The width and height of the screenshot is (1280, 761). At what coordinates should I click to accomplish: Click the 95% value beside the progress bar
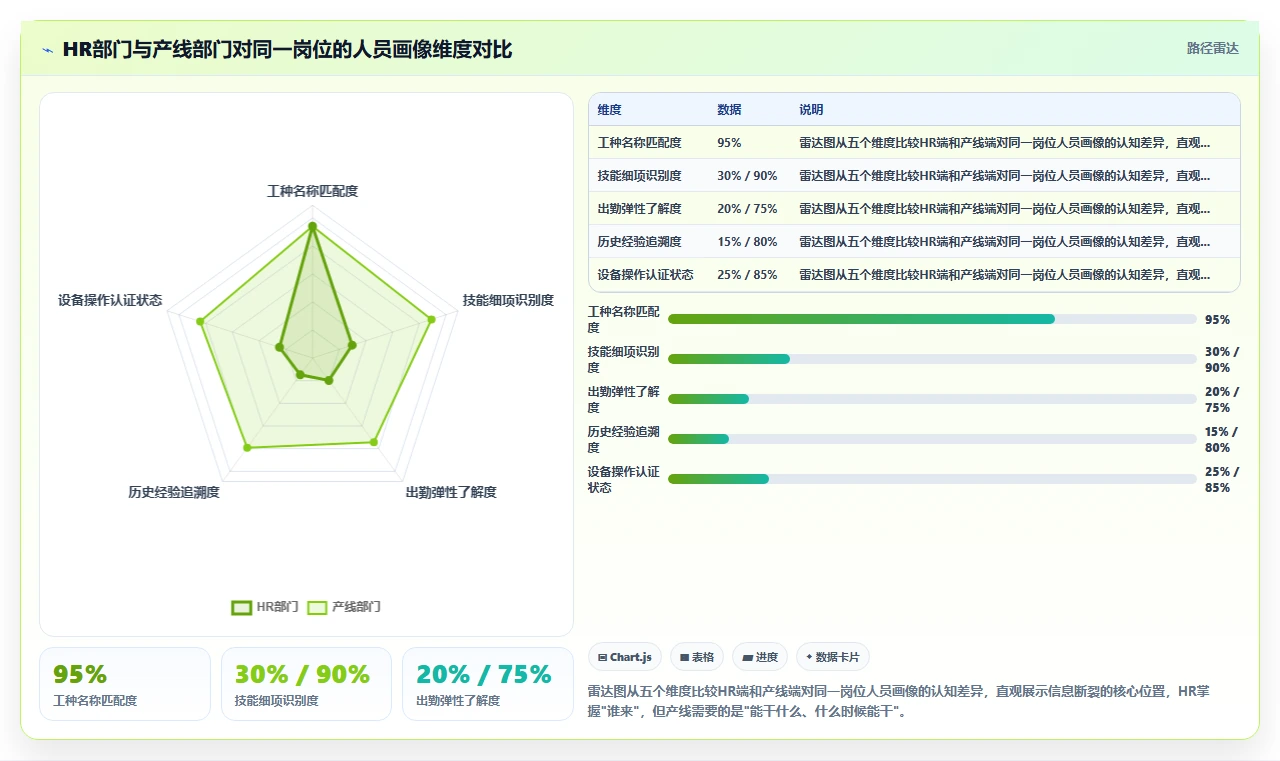(x=1217, y=320)
